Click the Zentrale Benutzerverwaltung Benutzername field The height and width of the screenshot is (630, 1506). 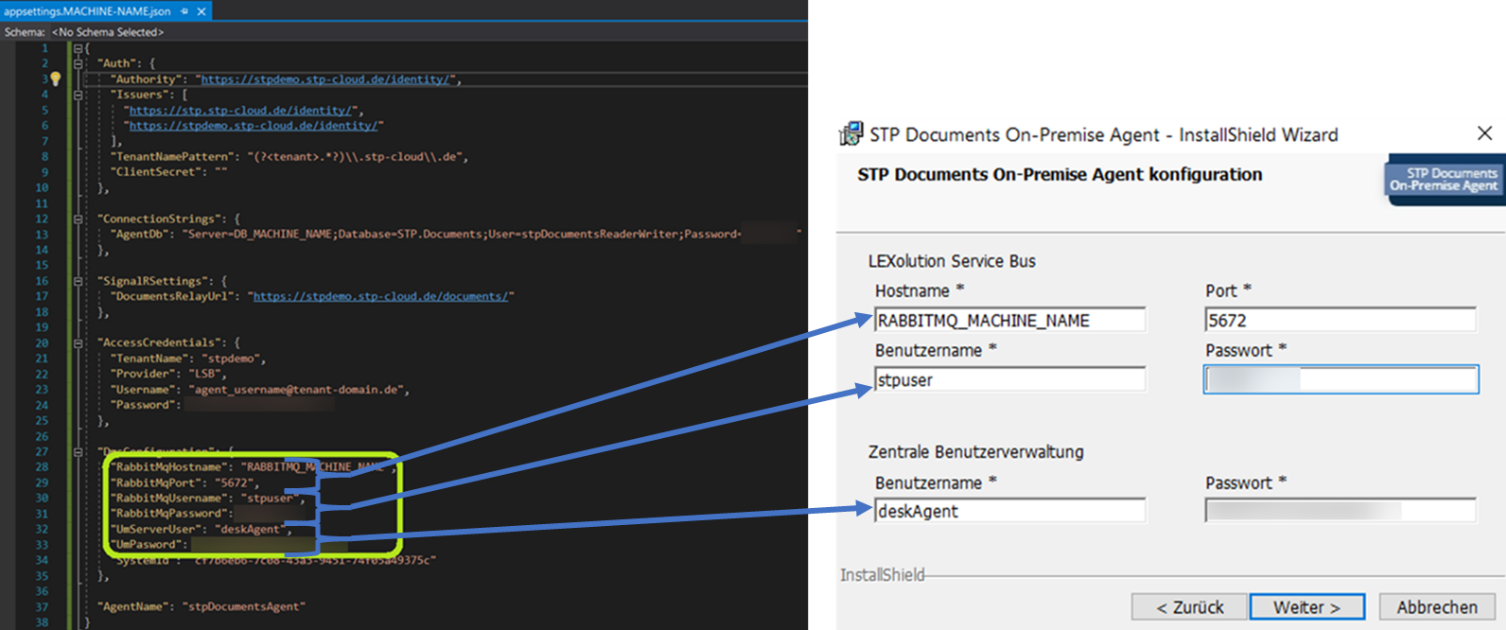[1009, 511]
